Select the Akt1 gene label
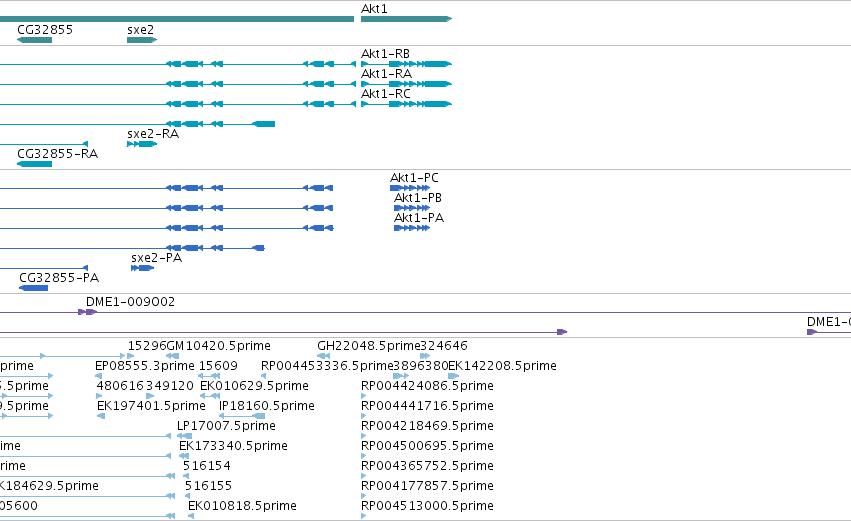 click(x=374, y=9)
